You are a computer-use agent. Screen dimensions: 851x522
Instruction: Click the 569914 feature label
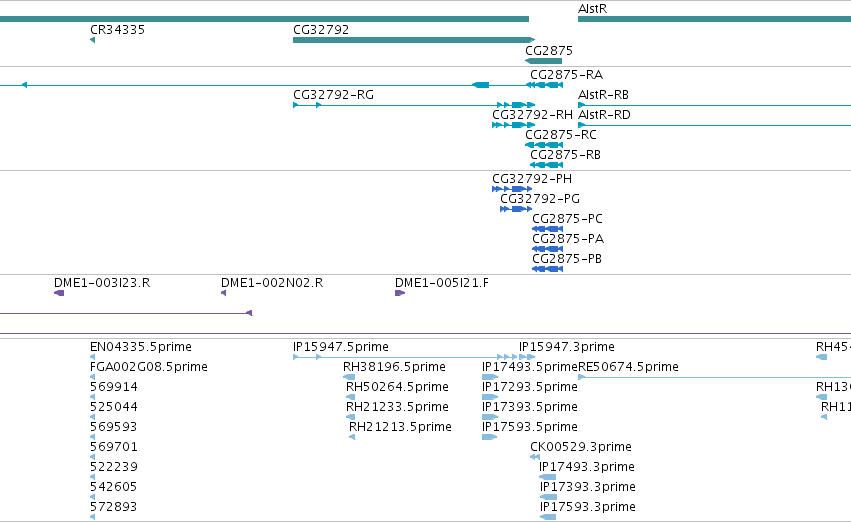[x=114, y=387]
